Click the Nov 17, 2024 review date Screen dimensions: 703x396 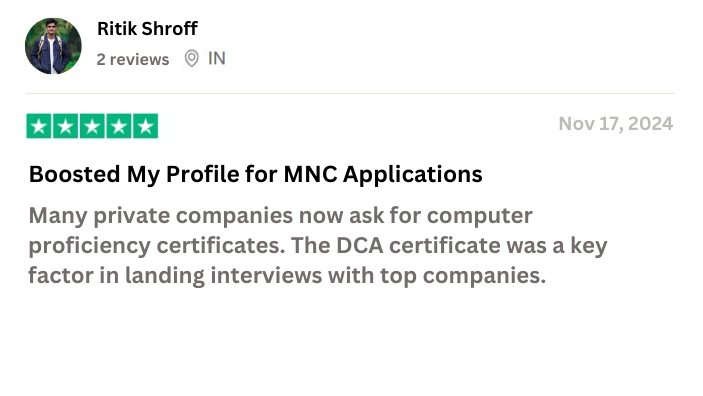(616, 124)
